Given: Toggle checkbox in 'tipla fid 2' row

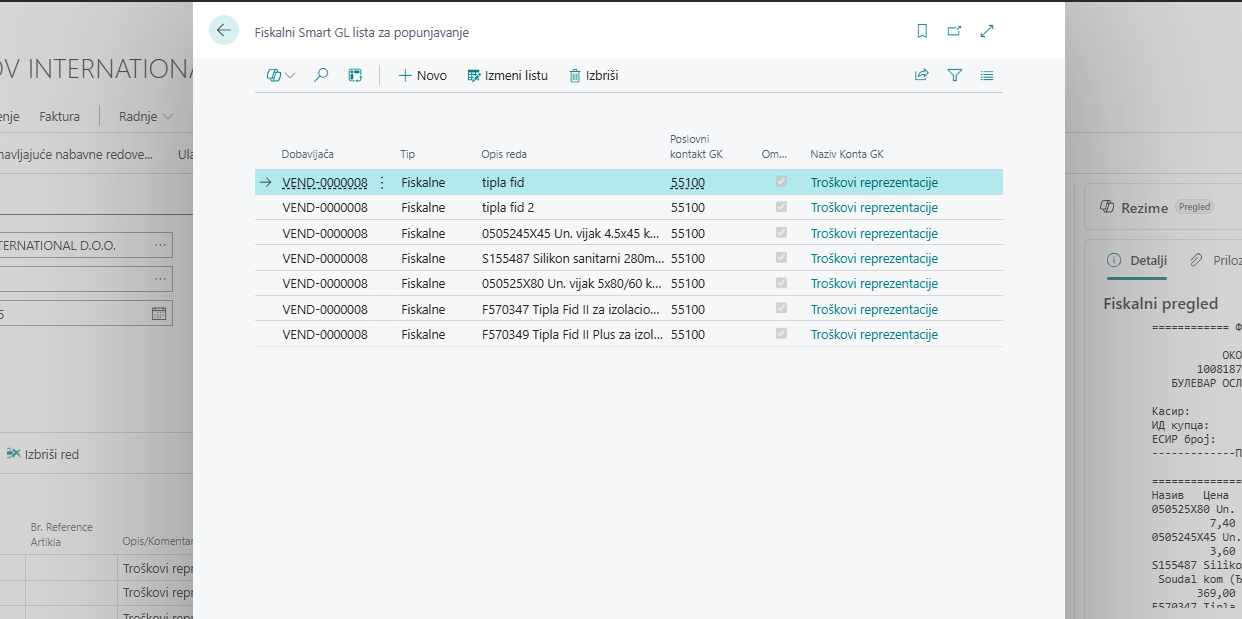Looking at the screenshot, I should (781, 207).
